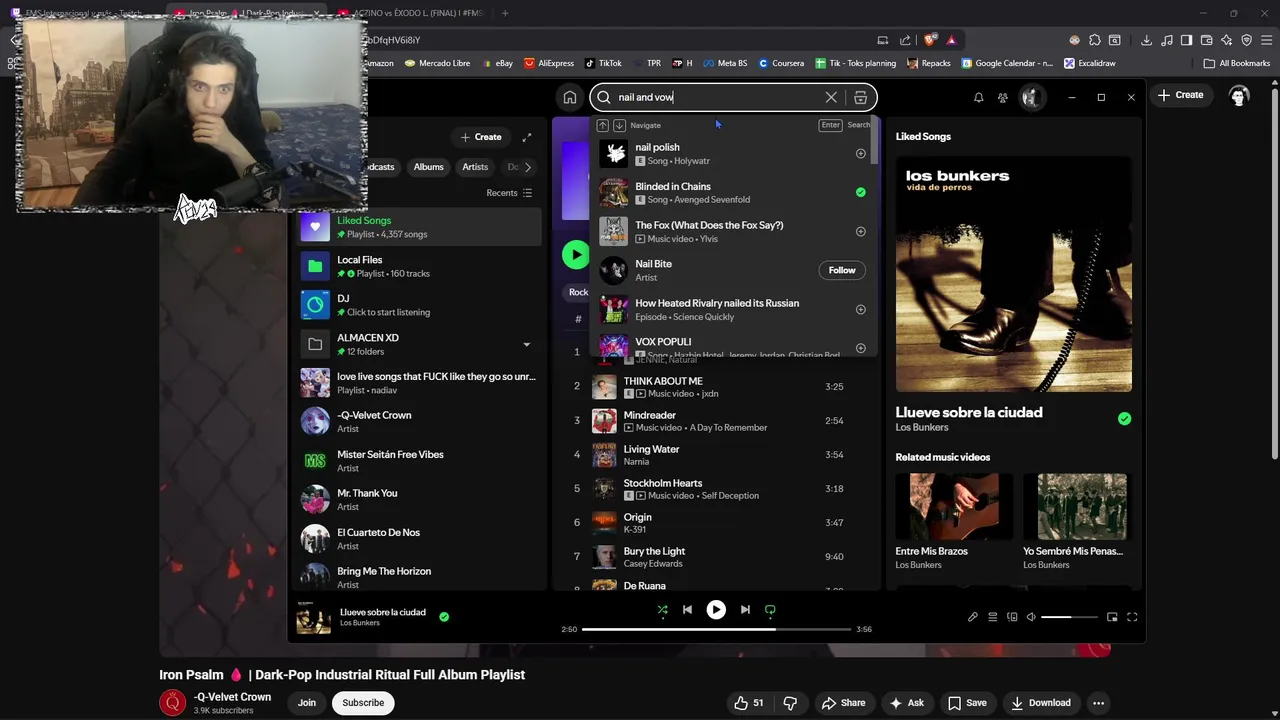Image resolution: width=1280 pixels, height=720 pixels.
Task: Open Los Bunkers album cover in sidebar
Action: pos(1014,274)
